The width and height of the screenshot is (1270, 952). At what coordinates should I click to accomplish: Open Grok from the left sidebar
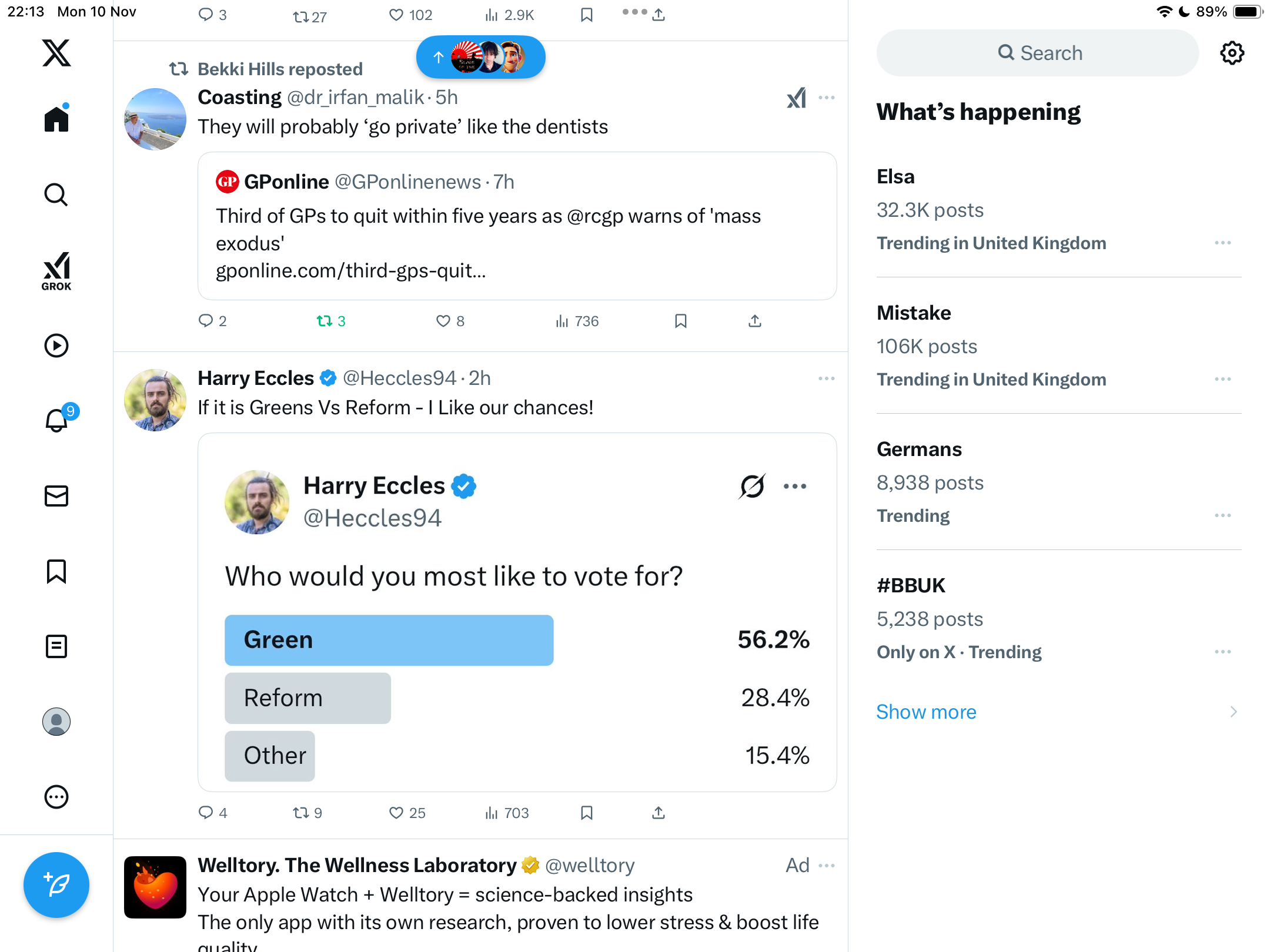[x=56, y=271]
